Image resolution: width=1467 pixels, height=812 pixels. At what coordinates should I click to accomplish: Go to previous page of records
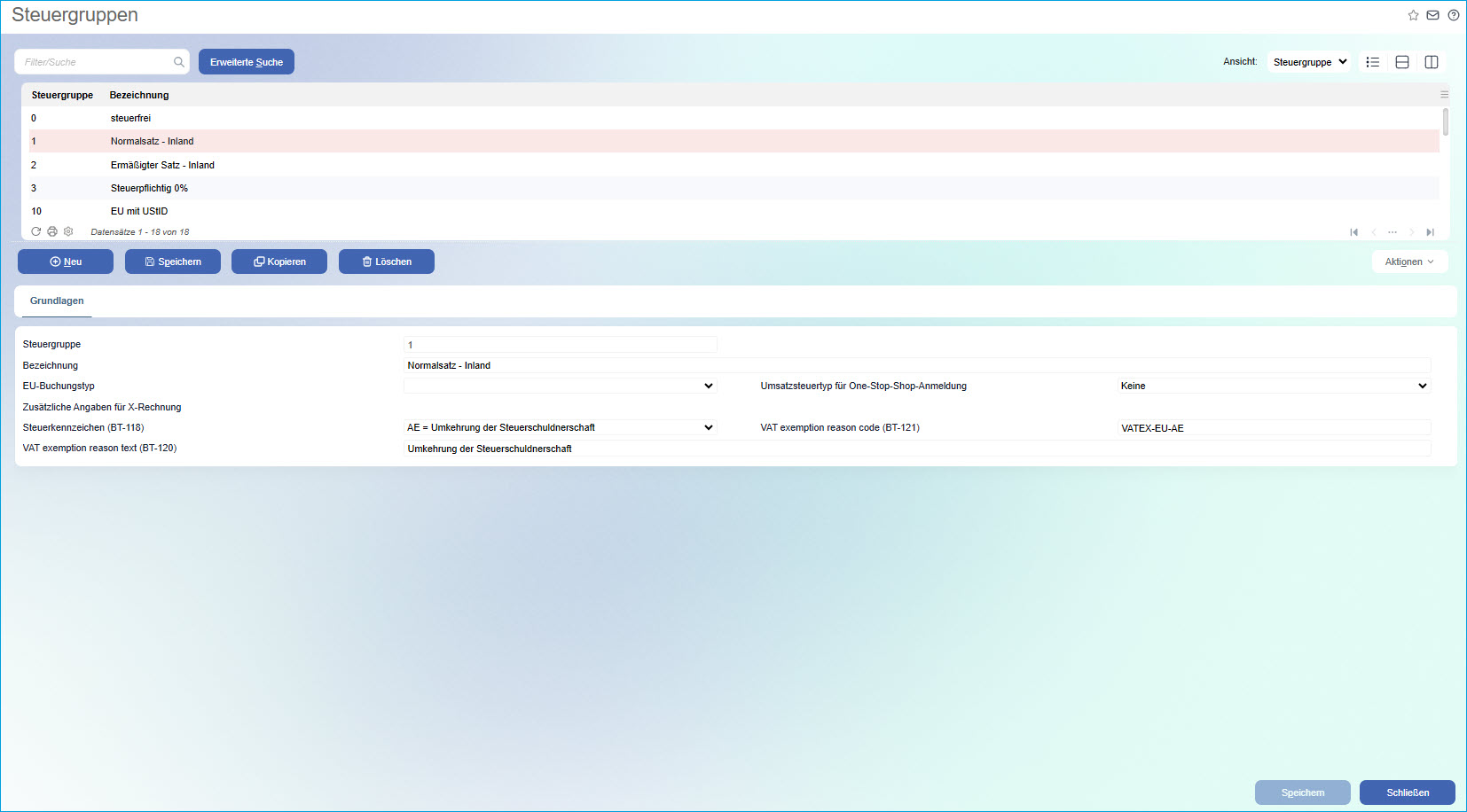pyautogui.click(x=1374, y=232)
